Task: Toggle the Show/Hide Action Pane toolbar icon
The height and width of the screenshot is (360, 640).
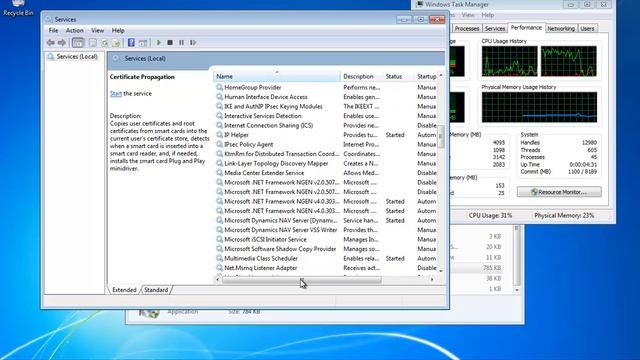Action: point(143,42)
